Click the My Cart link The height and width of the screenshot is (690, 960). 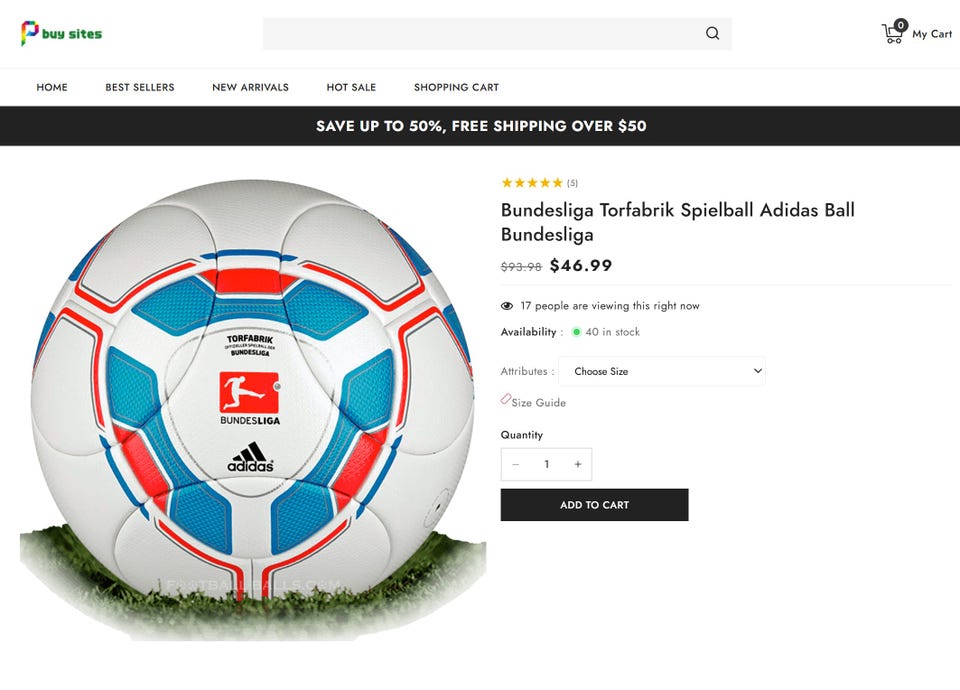pyautogui.click(x=932, y=34)
